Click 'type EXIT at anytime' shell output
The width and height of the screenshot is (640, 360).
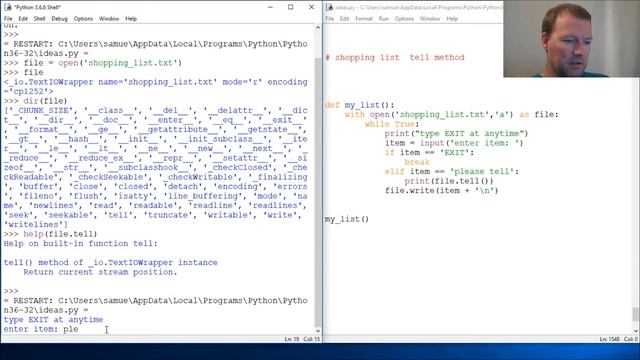click(x=53, y=320)
